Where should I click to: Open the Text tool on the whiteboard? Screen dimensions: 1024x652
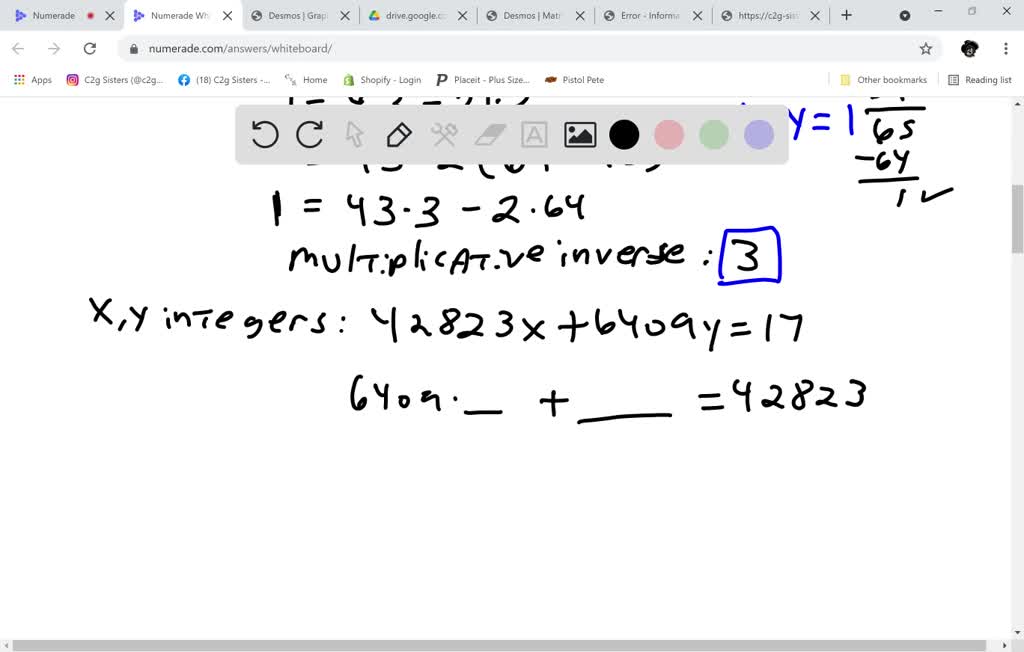coord(534,135)
